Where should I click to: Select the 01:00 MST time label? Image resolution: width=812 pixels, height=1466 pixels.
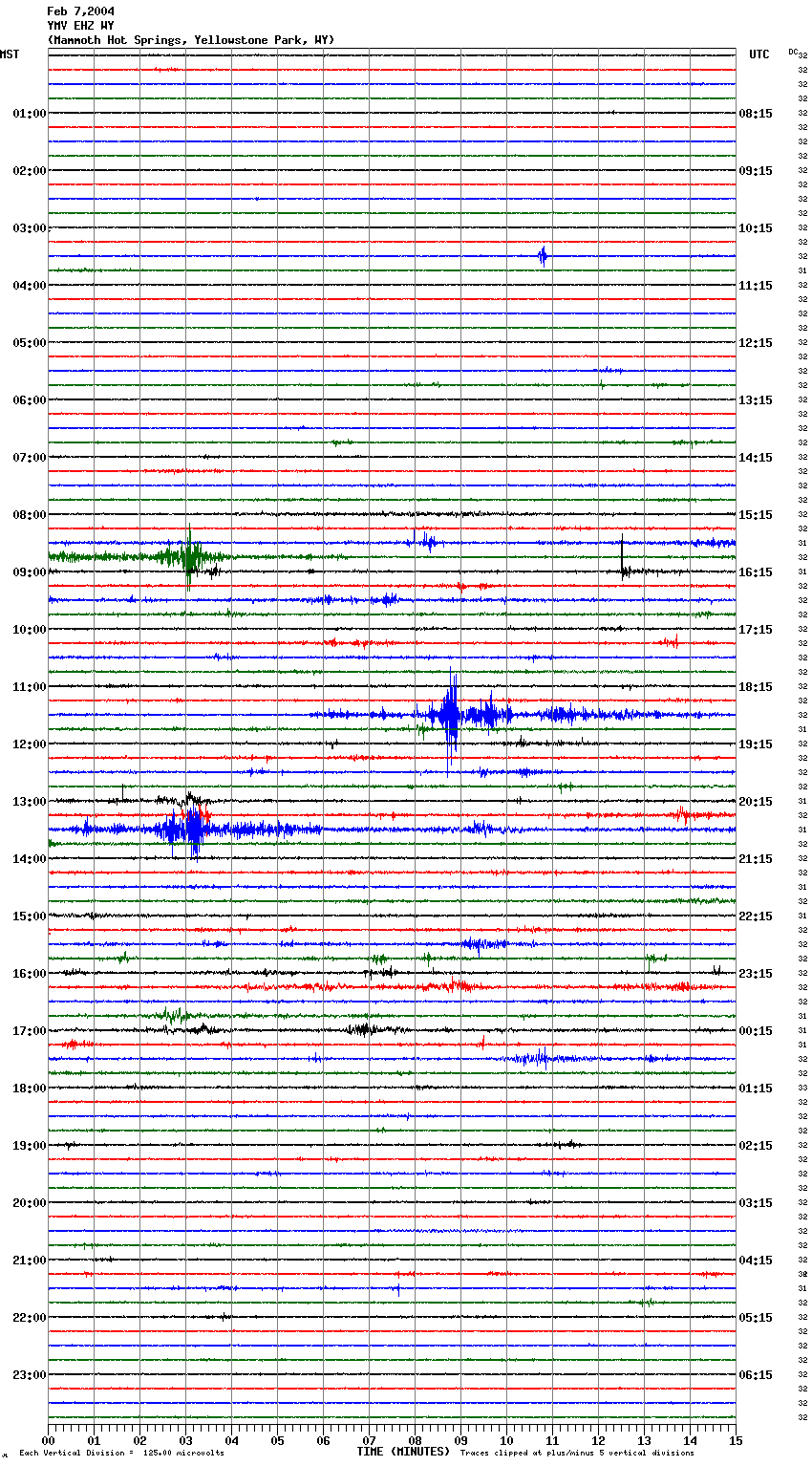[x=30, y=114]
